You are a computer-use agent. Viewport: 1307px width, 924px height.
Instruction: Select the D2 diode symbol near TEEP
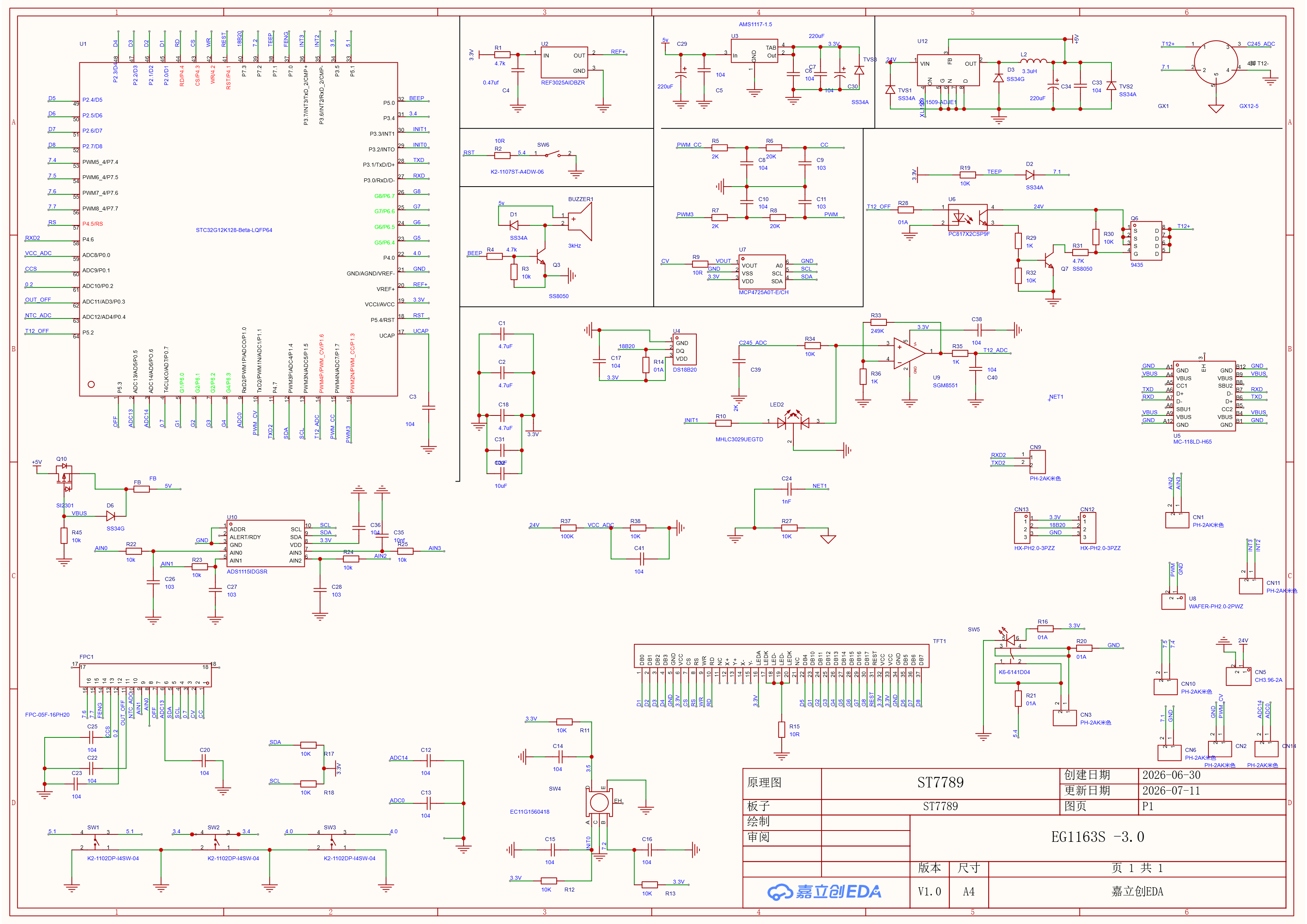point(1029,175)
